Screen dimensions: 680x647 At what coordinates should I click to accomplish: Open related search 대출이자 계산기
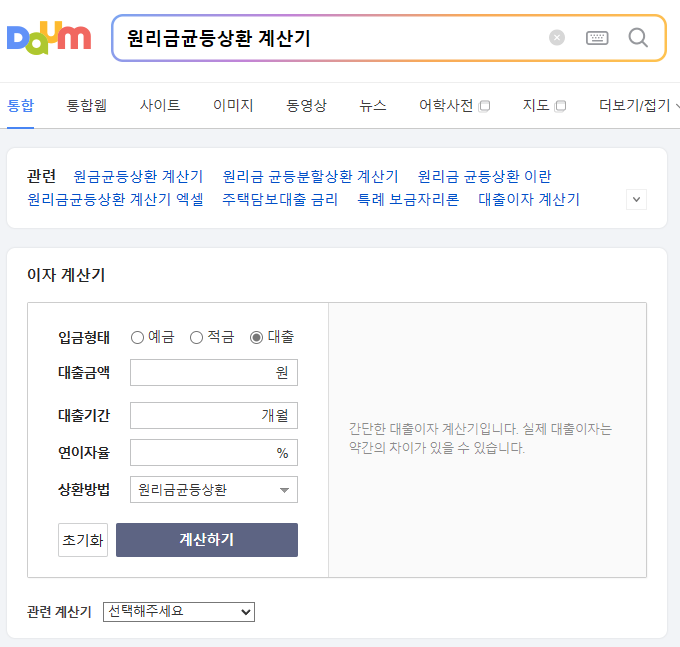click(x=529, y=199)
